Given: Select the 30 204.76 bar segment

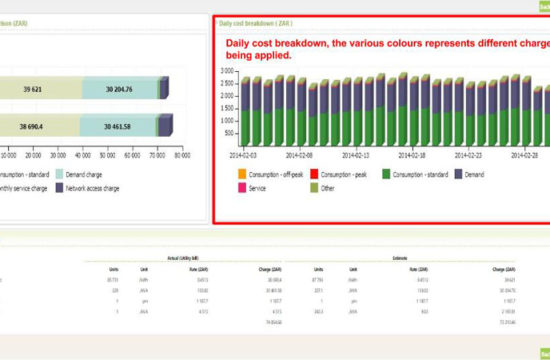Looking at the screenshot, I should pos(120,89).
